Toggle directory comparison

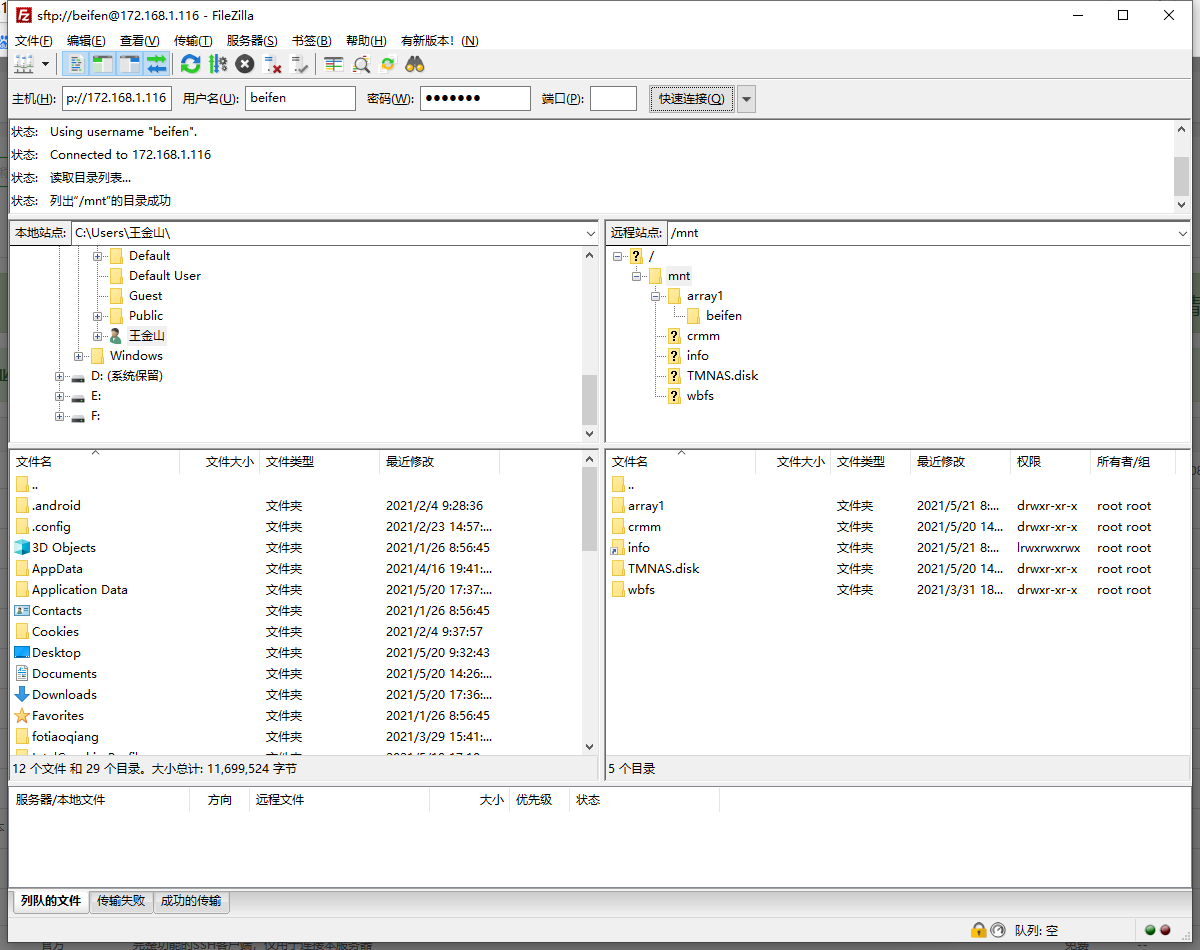361,64
